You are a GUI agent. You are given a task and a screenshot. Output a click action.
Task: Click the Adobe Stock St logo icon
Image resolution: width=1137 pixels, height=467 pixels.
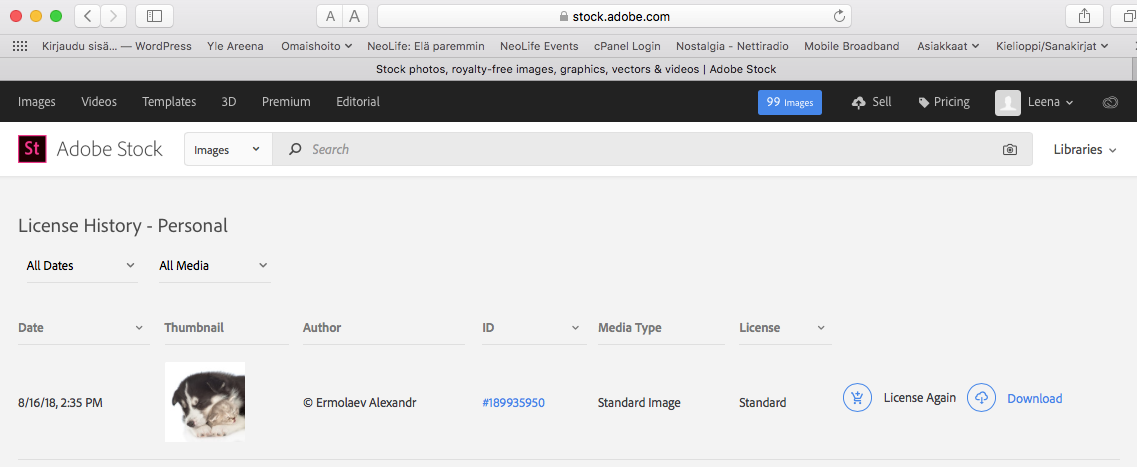(x=33, y=149)
